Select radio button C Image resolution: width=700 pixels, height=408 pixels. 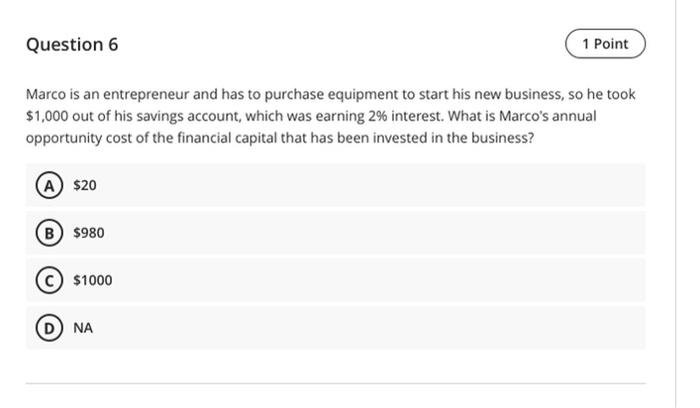click(x=45, y=280)
